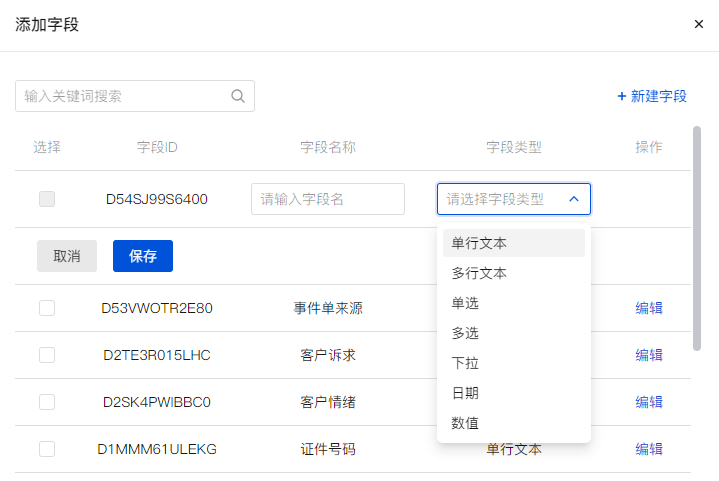Edit the 证件号码 field
The height and width of the screenshot is (481, 719).
(x=649, y=449)
